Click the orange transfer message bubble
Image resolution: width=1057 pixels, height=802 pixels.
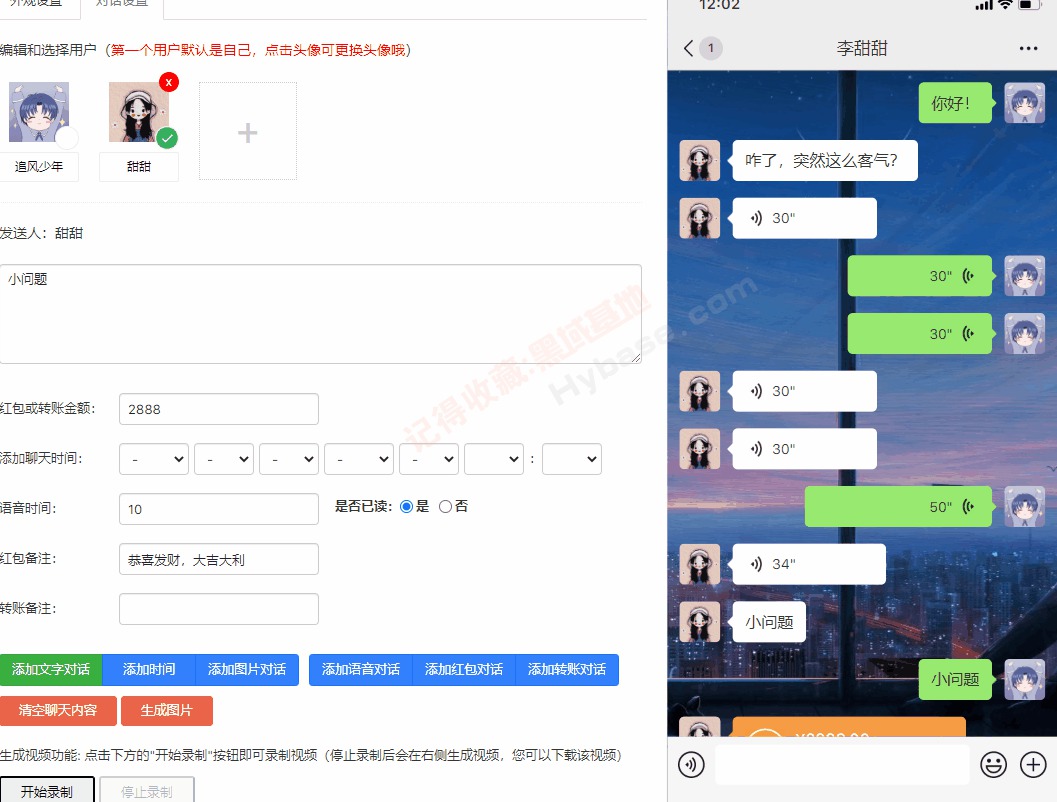(849, 727)
